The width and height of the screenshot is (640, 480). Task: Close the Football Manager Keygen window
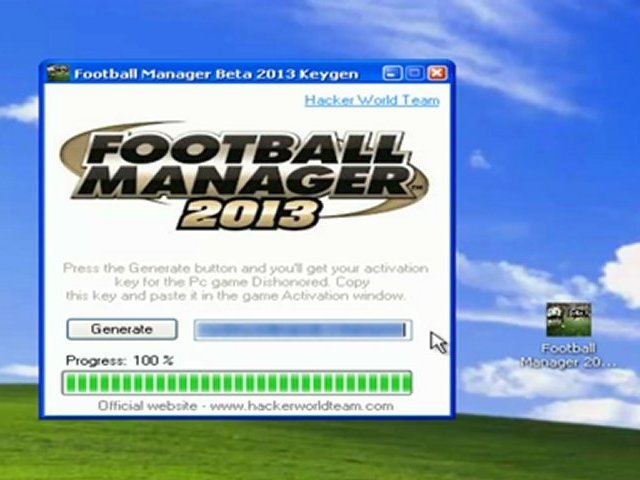coord(437,74)
